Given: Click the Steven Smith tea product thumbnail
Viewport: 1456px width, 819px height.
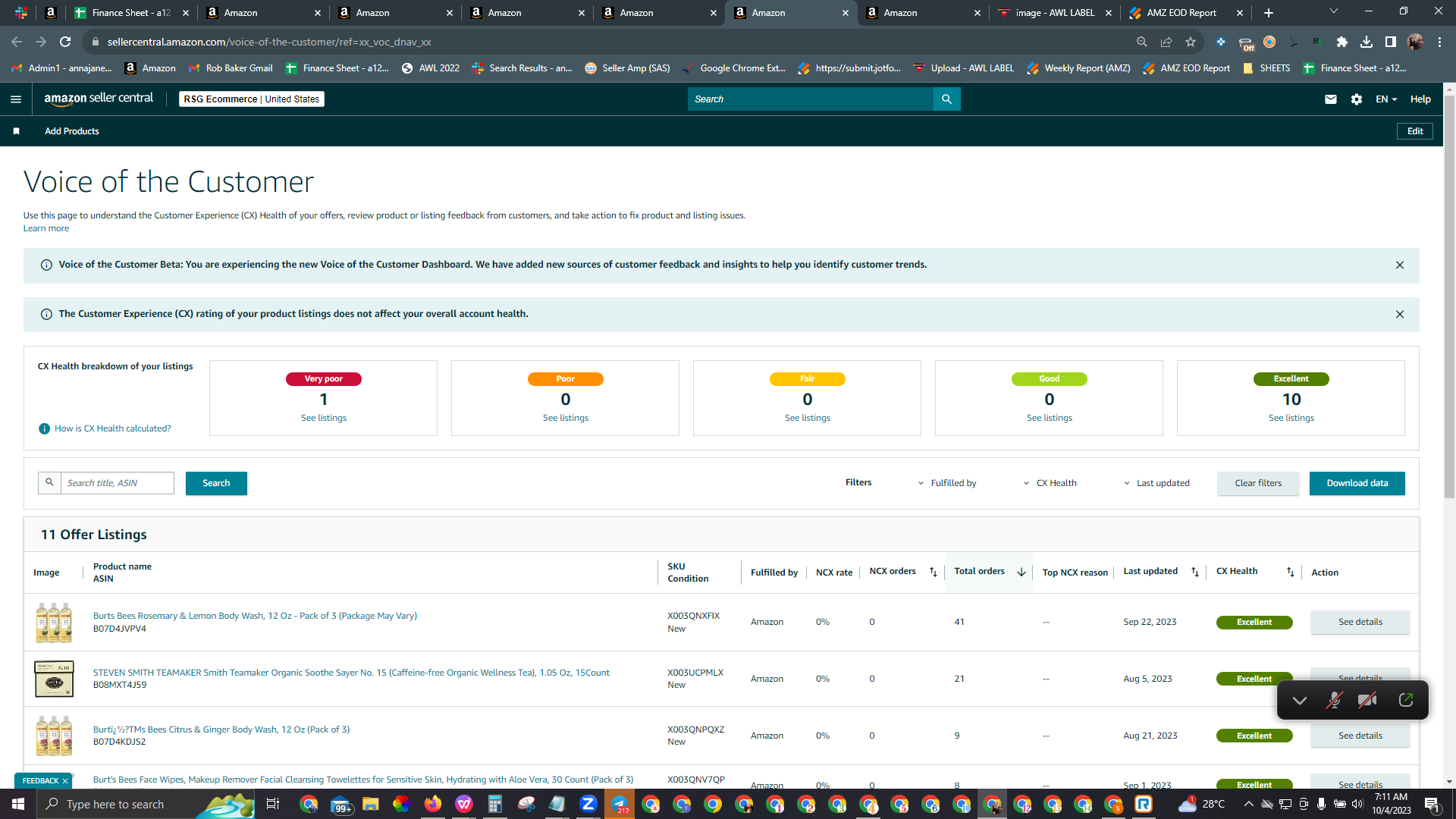Looking at the screenshot, I should 54,679.
